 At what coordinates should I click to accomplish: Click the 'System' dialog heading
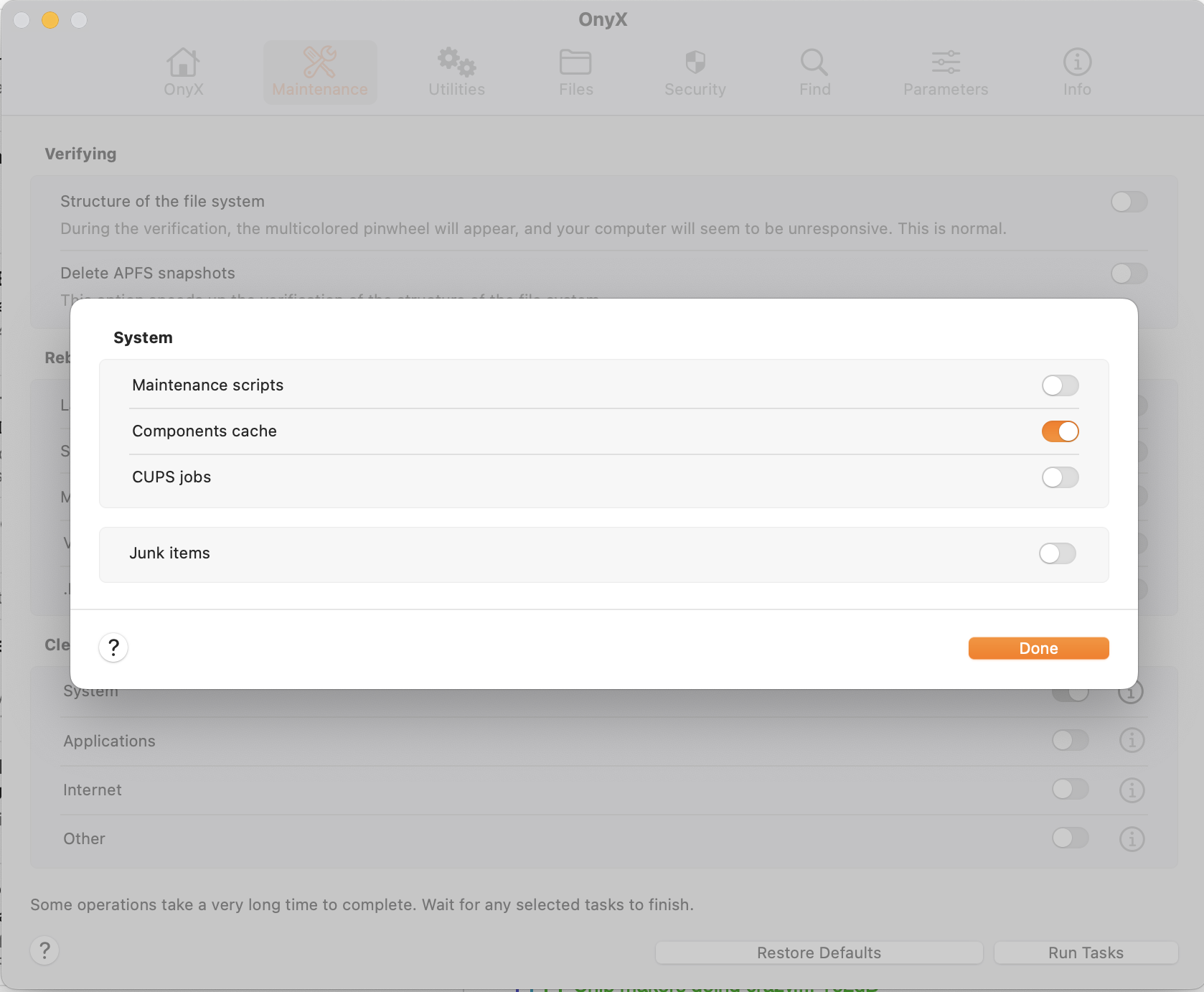[143, 338]
